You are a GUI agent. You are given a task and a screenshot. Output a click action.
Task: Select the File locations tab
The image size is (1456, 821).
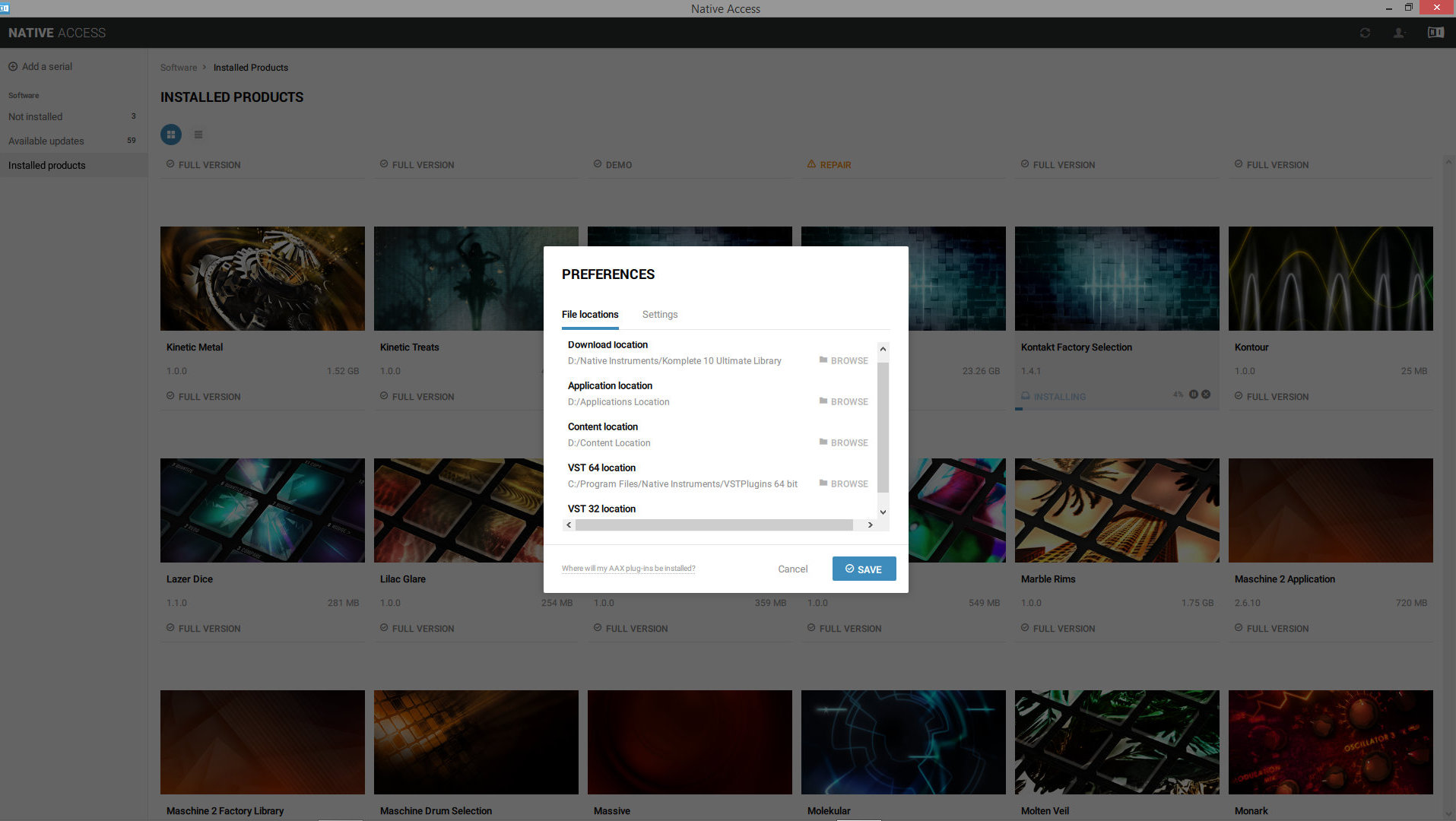coord(590,314)
